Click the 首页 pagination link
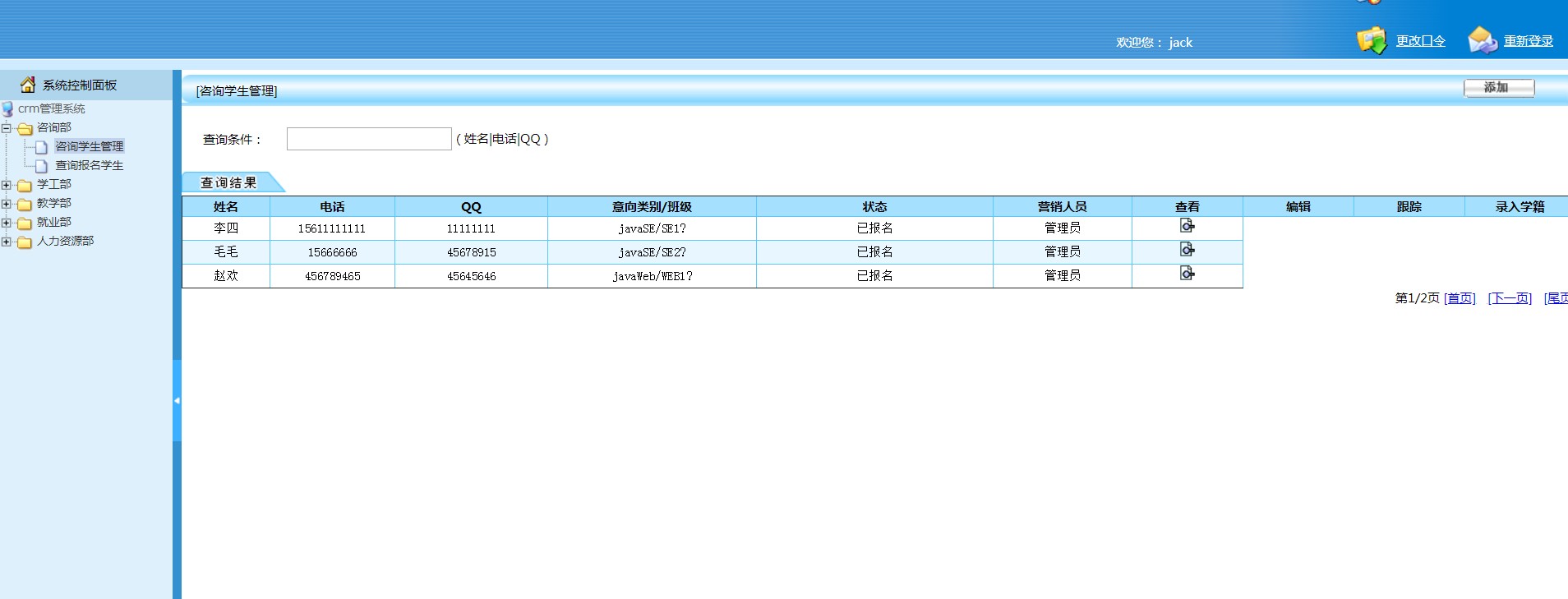Screen dimensions: 1568x599 pos(1460,298)
